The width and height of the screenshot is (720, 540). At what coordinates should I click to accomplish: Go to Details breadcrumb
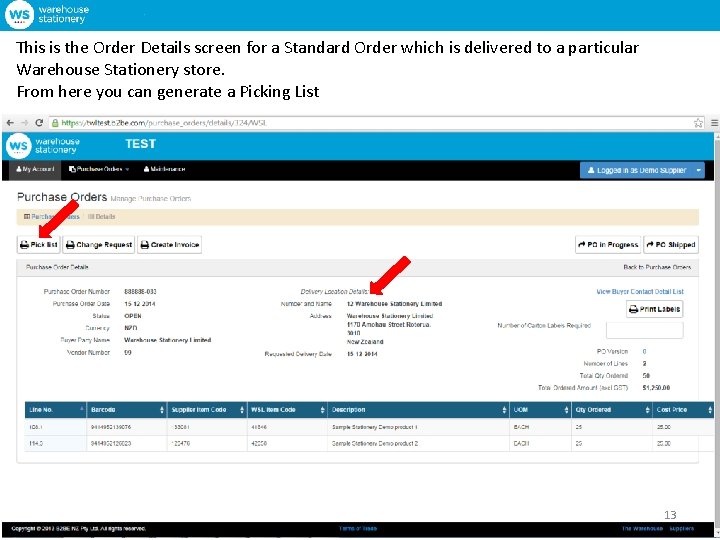pos(101,216)
